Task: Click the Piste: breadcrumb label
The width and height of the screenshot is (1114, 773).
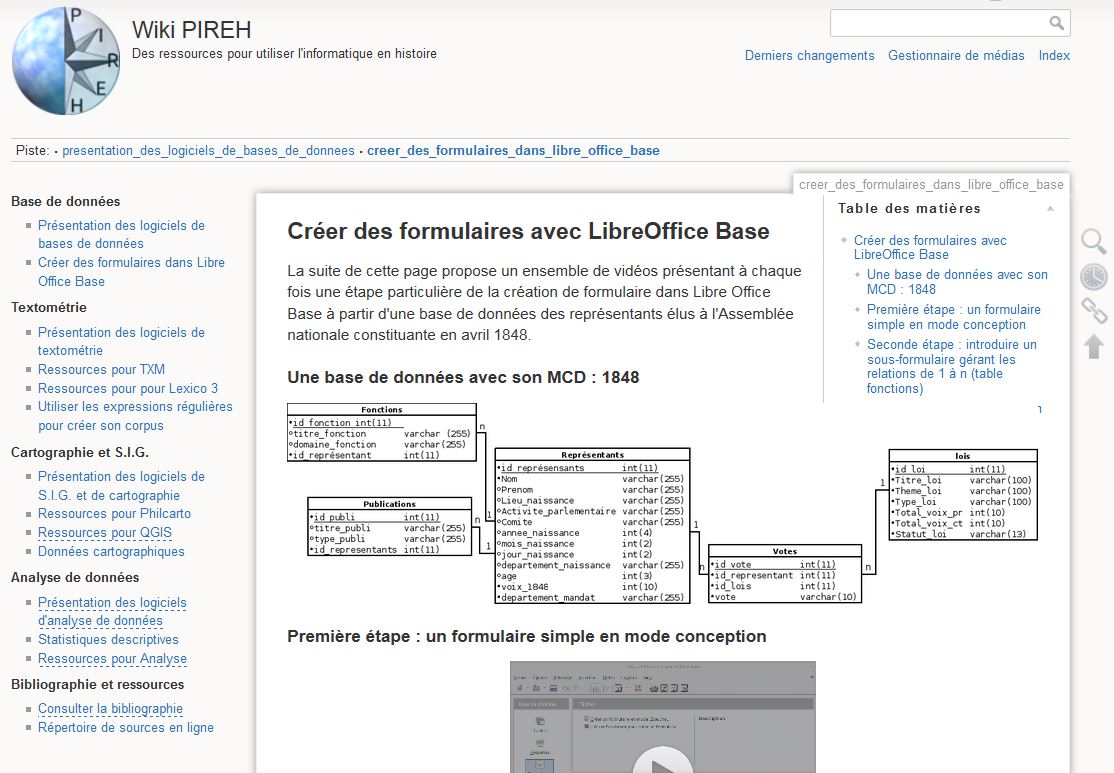Action: [x=33, y=151]
